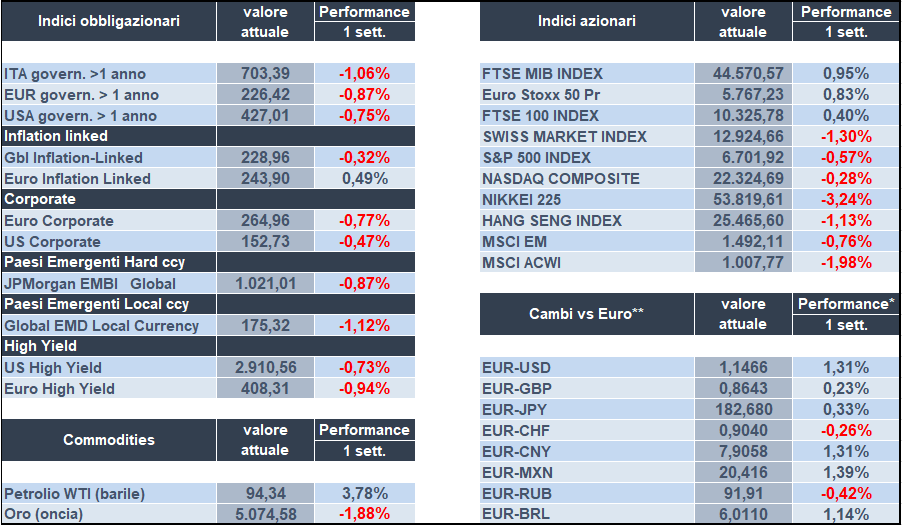Click the NIKKEI 225 row label

coord(523,199)
